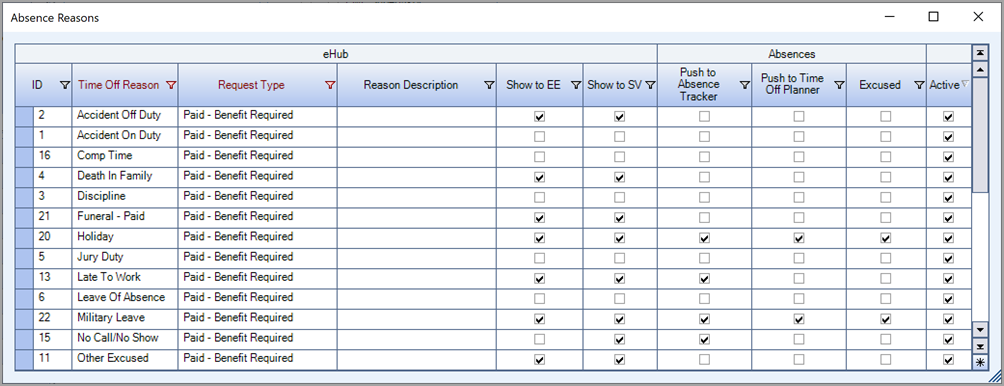Open the Reason Description filter icon

pyautogui.click(x=489, y=85)
